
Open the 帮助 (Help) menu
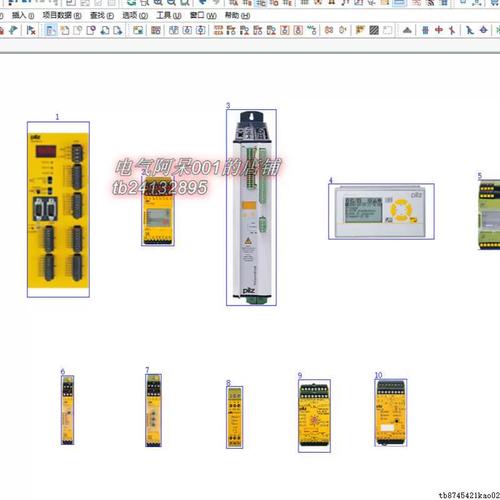pos(237,15)
